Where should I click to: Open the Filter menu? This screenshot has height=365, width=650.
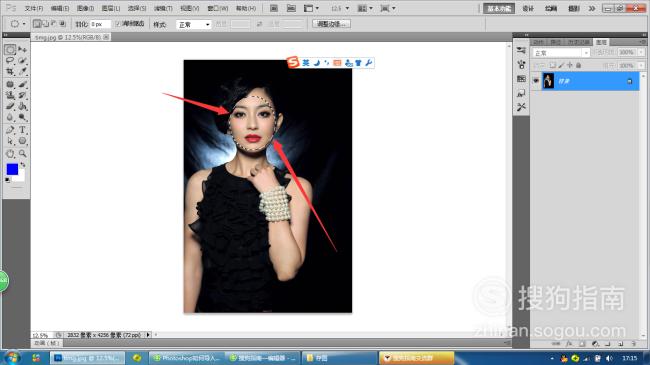coord(163,8)
